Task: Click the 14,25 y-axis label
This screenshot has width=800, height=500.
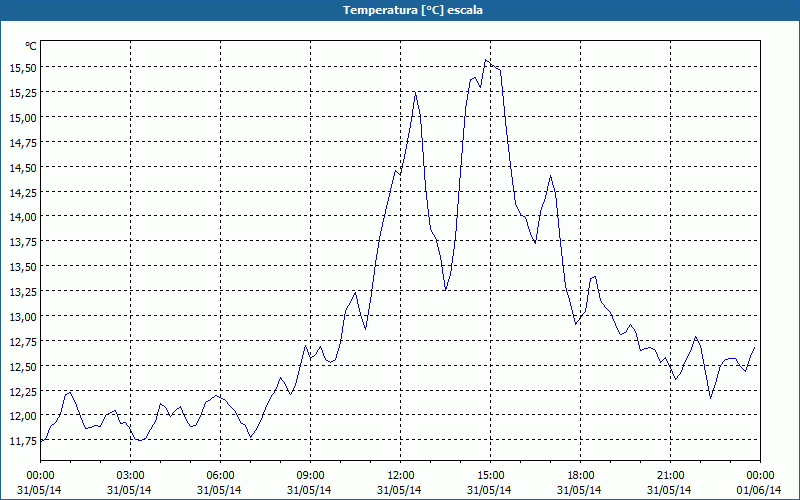Action: pyautogui.click(x=23, y=192)
